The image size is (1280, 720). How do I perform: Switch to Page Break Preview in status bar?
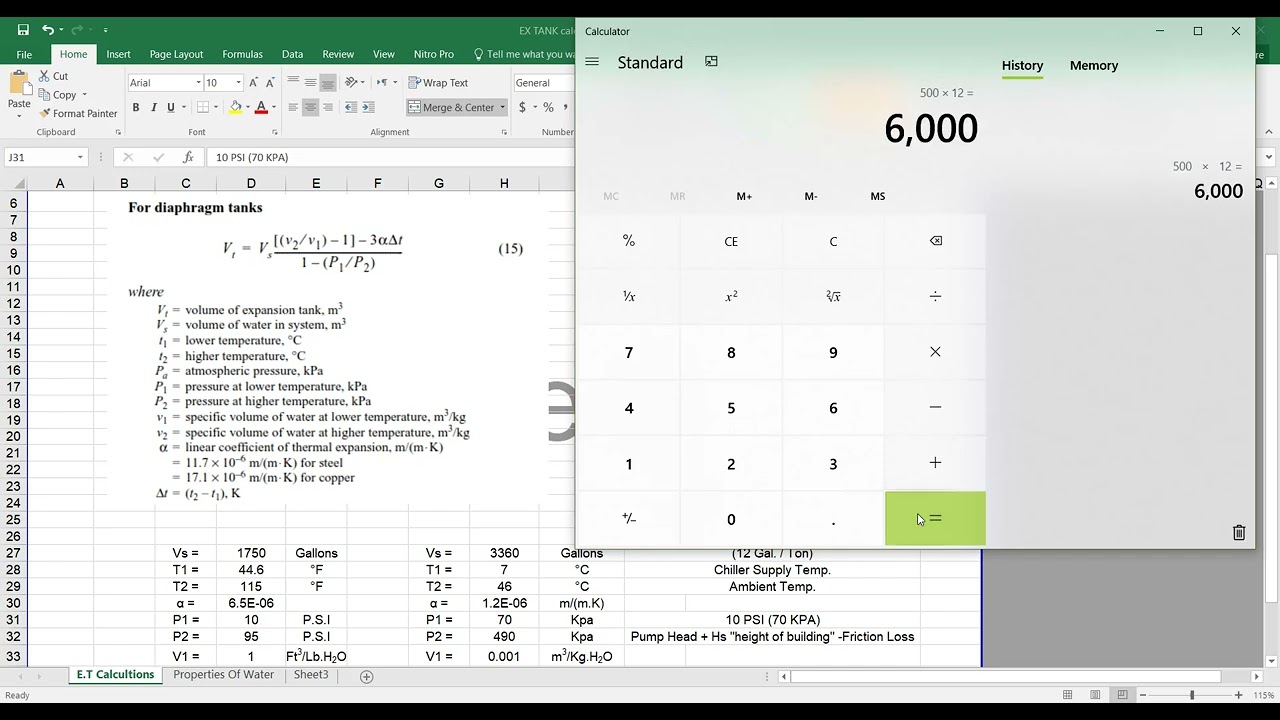[1122, 695]
